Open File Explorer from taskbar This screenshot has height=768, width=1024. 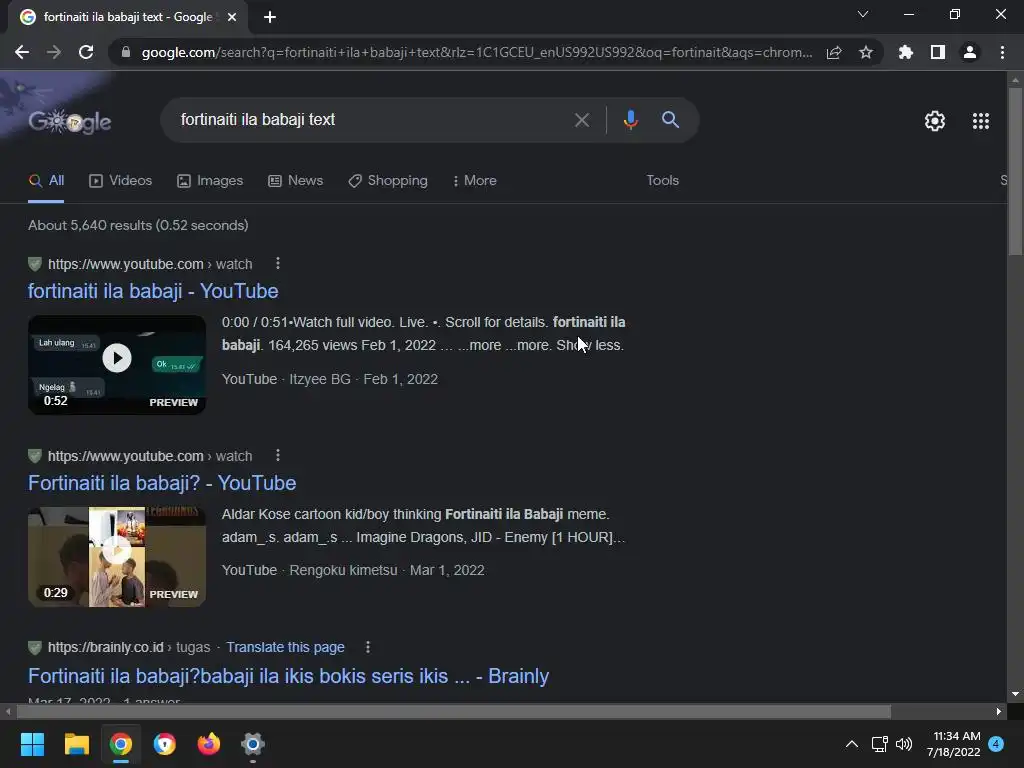tap(76, 744)
